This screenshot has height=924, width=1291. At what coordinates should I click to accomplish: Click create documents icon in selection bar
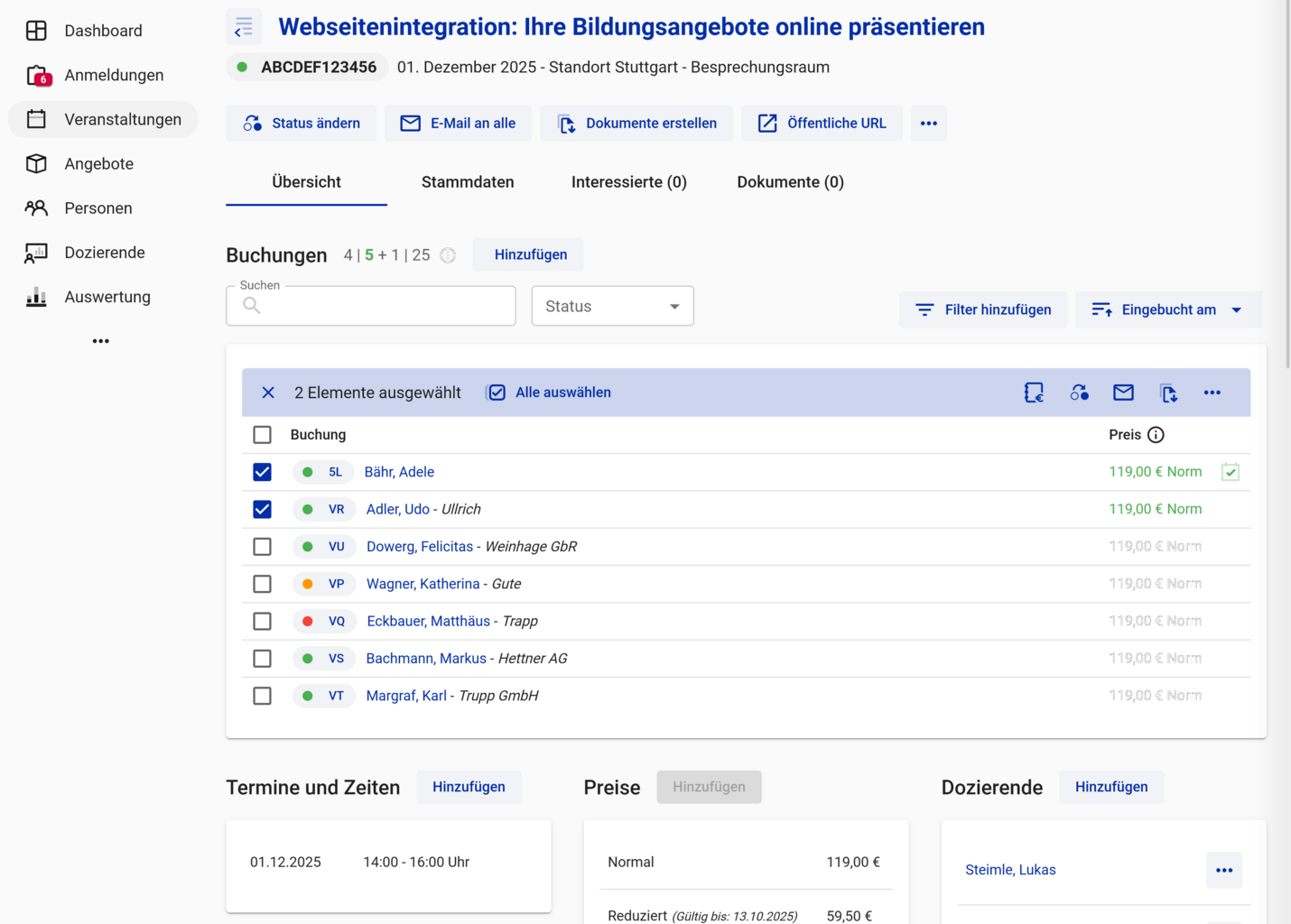pyautogui.click(x=1168, y=393)
